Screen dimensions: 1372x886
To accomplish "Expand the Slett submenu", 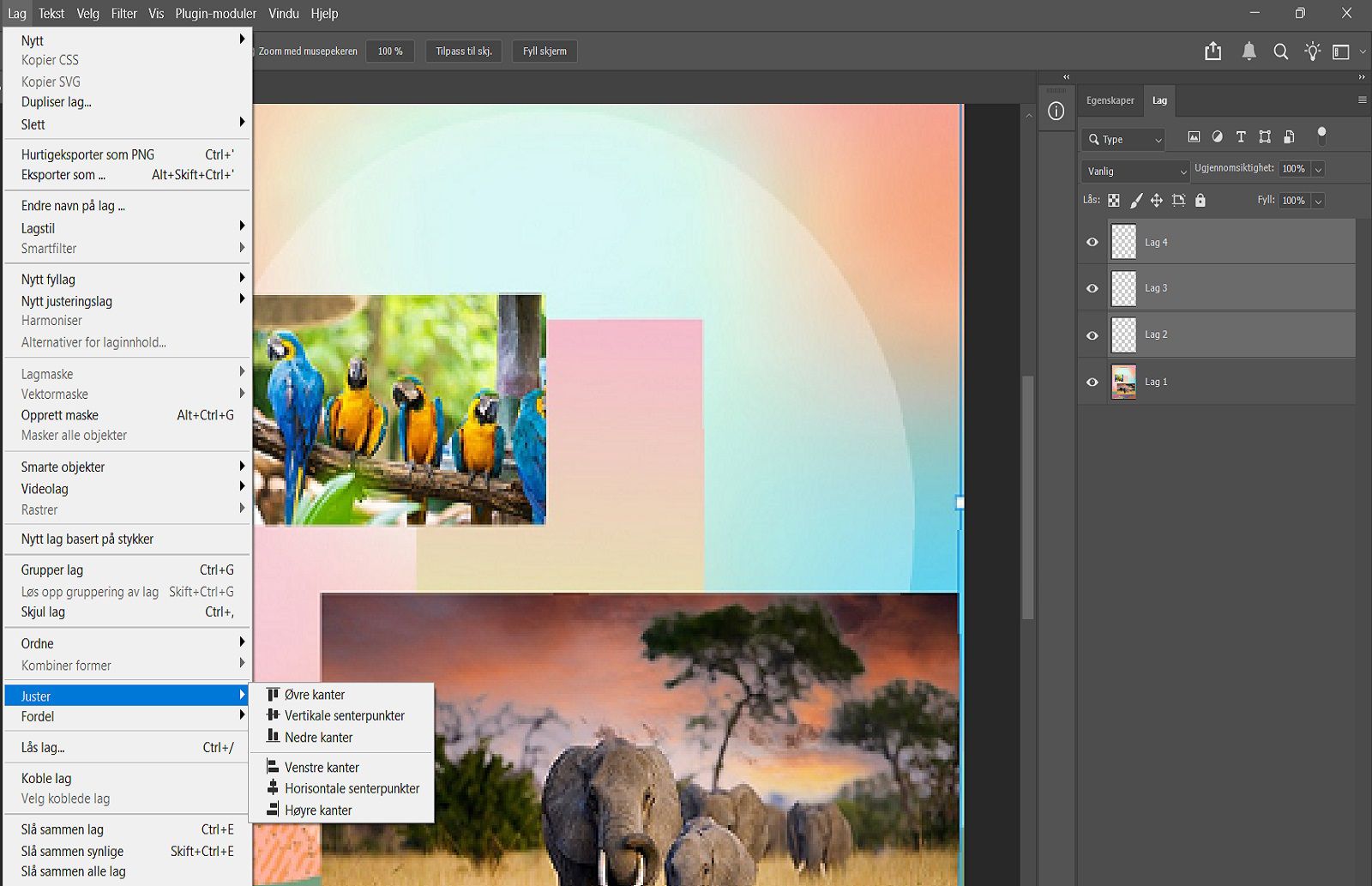I will pyautogui.click(x=127, y=124).
